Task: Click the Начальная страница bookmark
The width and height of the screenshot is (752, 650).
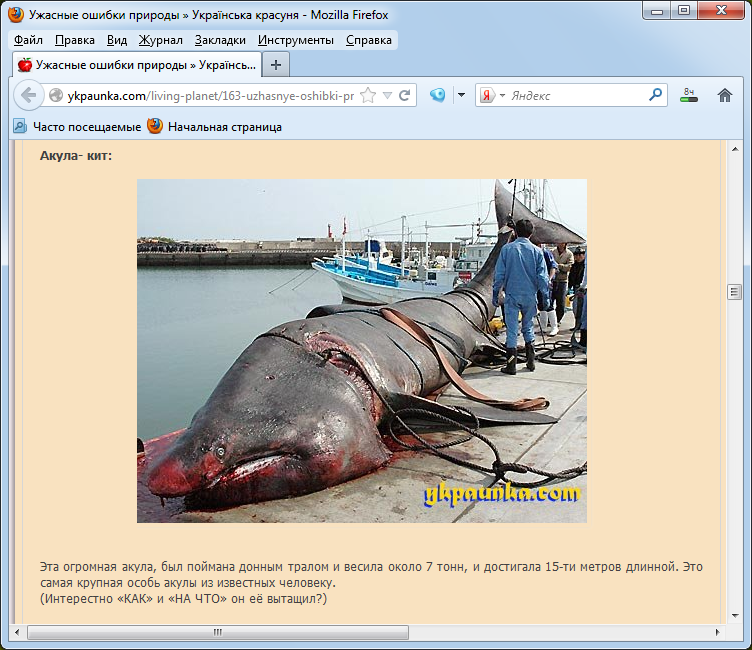Action: 214,127
